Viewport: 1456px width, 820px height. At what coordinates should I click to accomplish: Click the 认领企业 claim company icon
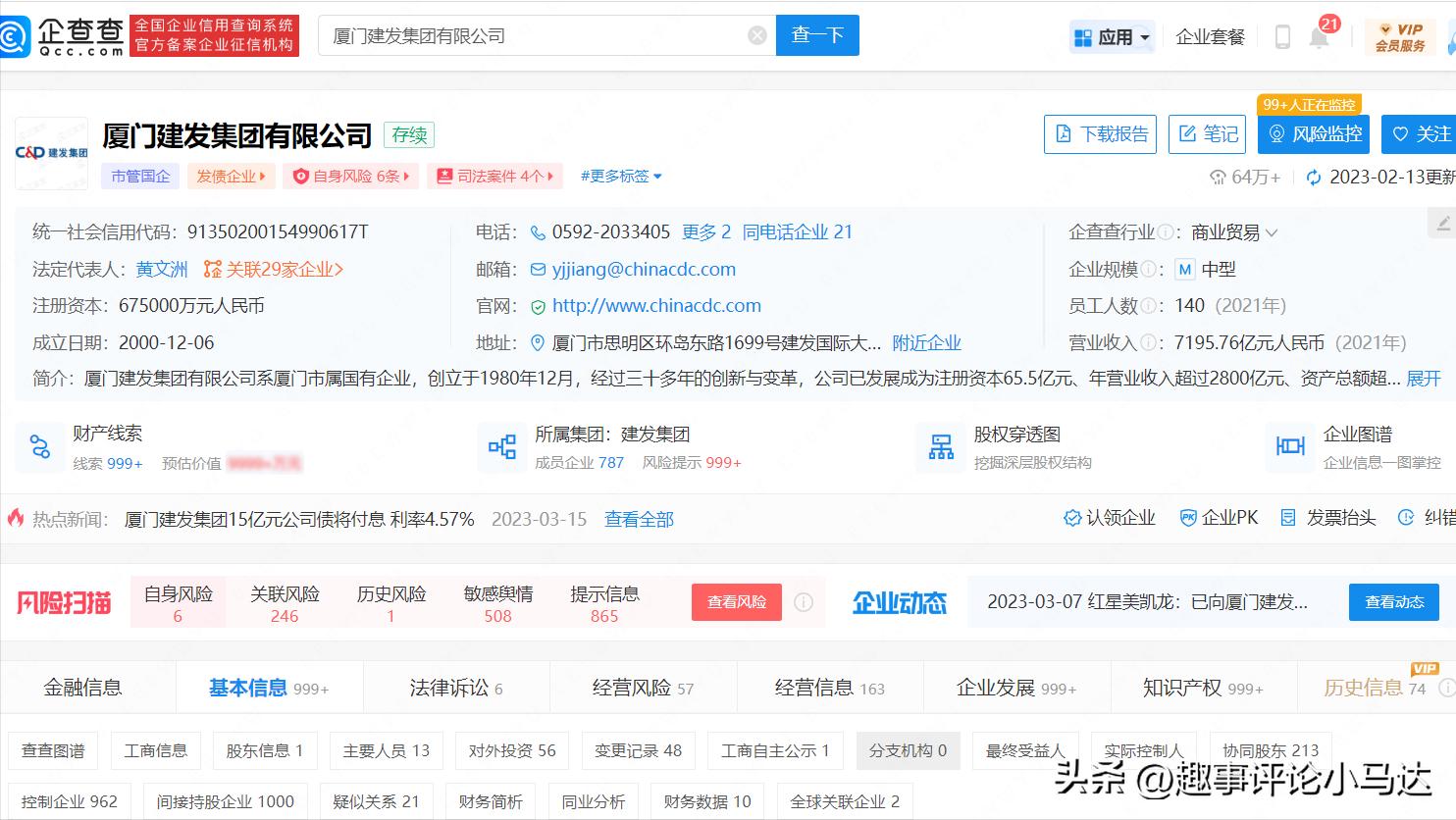pyautogui.click(x=1108, y=517)
